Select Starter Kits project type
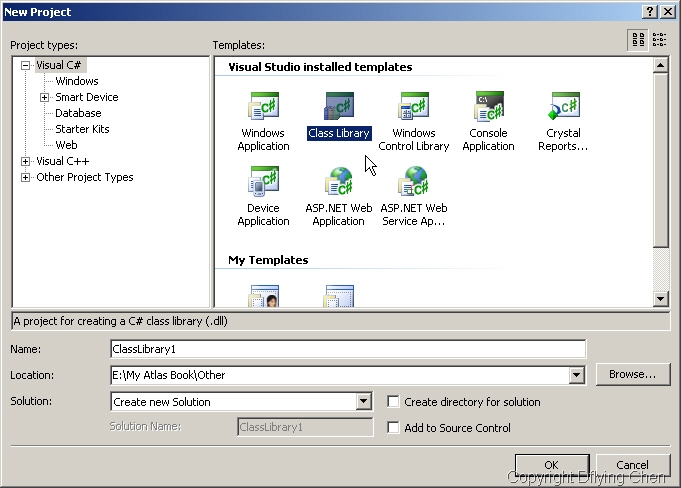Screen dimensions: 681x488 click(x=82, y=129)
